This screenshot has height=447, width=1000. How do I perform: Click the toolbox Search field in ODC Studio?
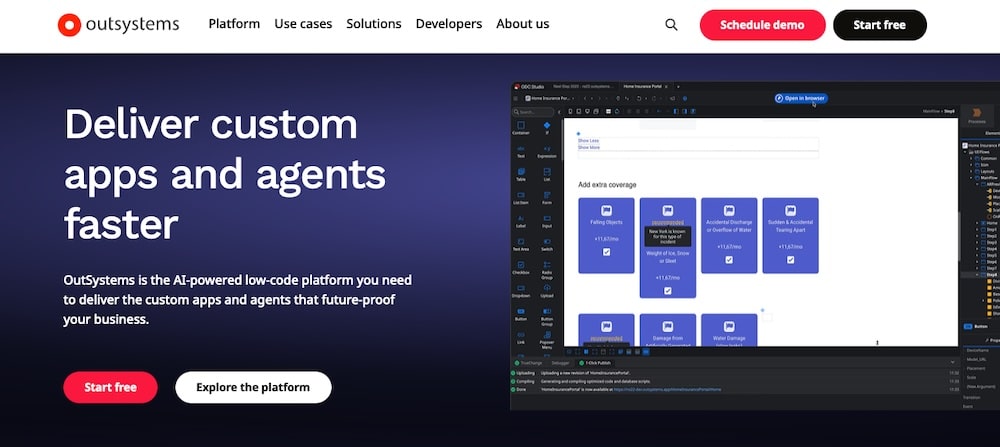click(534, 112)
